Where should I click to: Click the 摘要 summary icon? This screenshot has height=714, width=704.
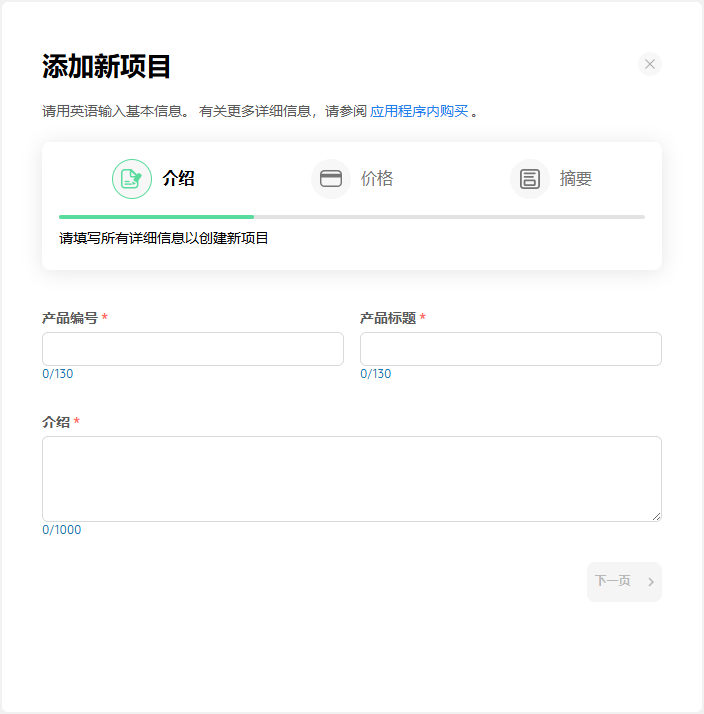point(530,179)
